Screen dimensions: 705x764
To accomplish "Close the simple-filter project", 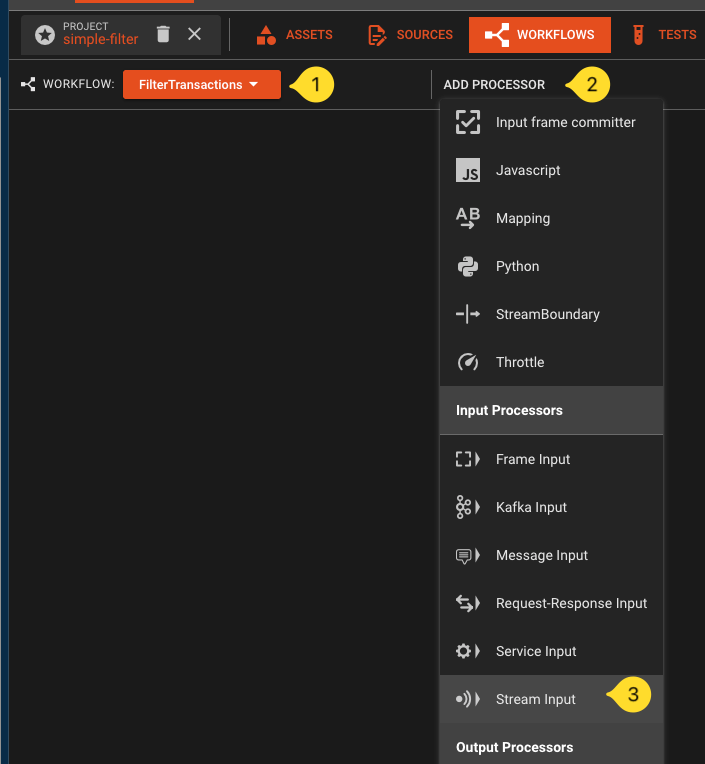I will coord(195,34).
